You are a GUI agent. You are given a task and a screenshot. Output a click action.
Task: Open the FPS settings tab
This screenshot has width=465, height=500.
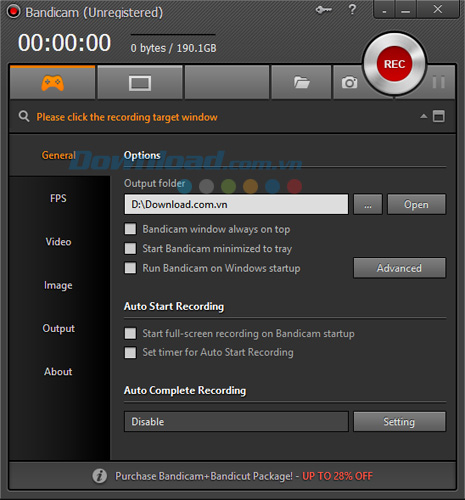pyautogui.click(x=58, y=198)
